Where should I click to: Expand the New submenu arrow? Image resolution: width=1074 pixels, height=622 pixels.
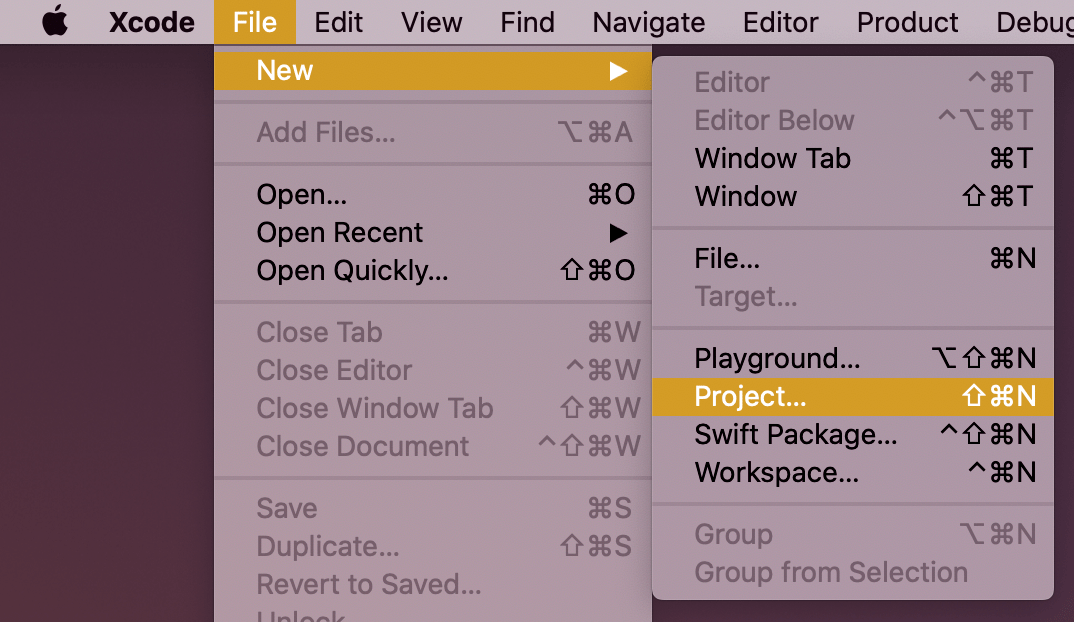619,70
